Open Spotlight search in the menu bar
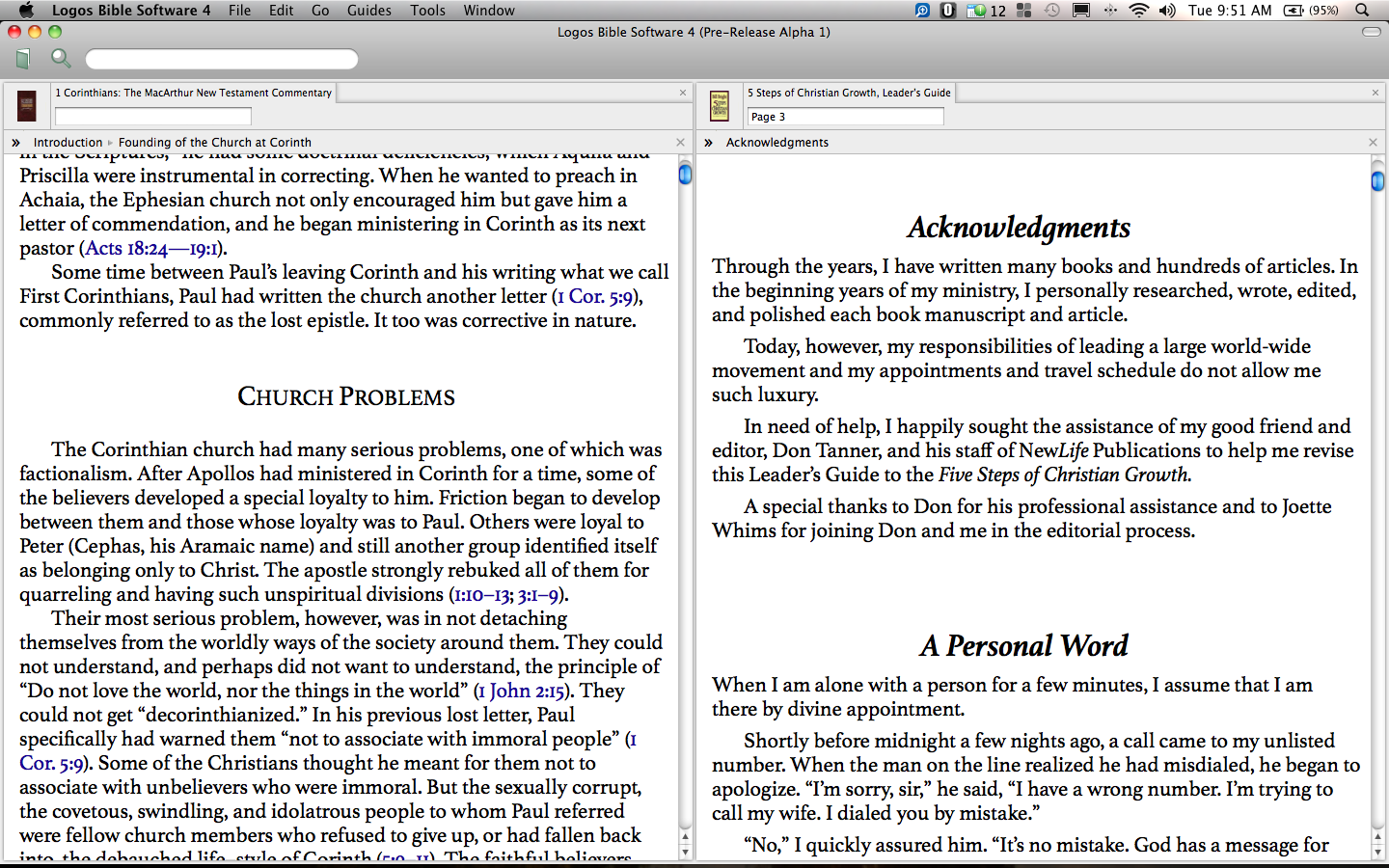Screen dimensions: 1389x868 point(1362,11)
